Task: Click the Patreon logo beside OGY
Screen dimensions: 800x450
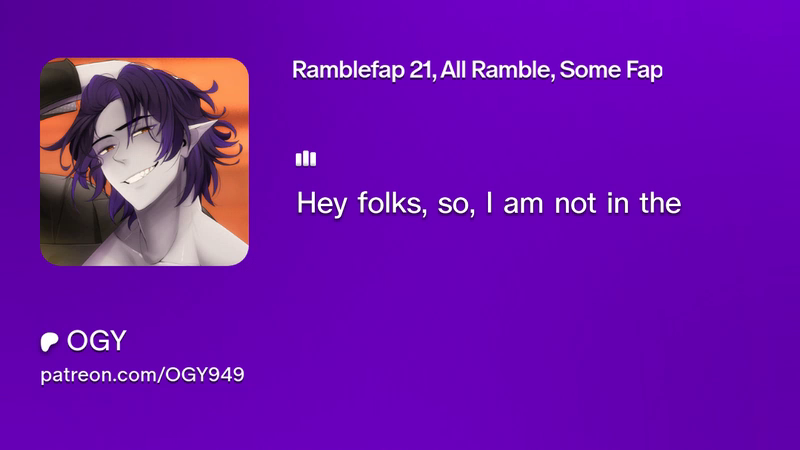Action: [x=49, y=341]
